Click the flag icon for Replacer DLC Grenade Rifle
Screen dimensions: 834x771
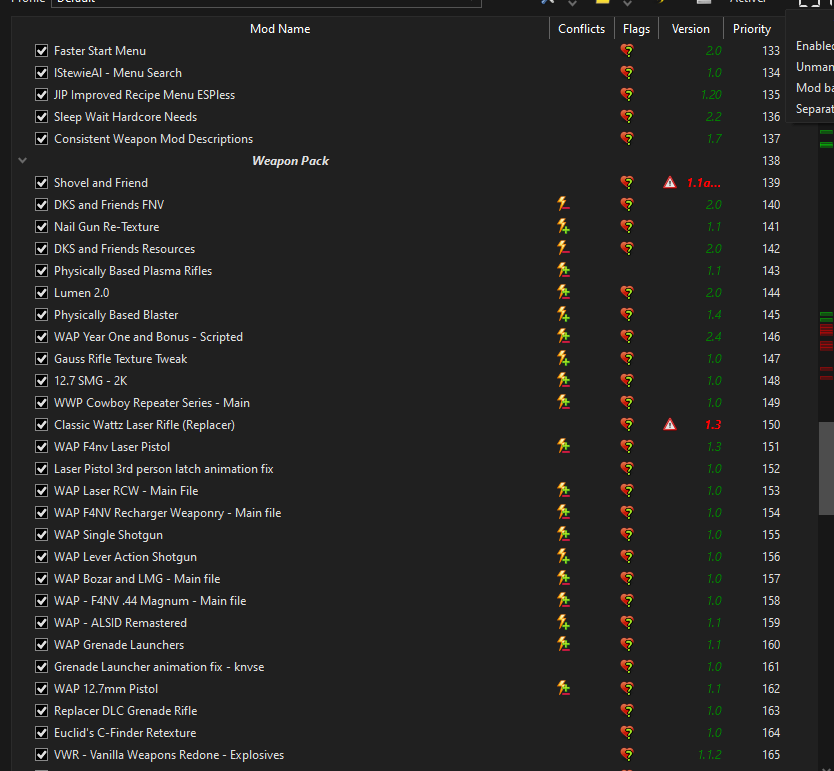click(628, 711)
